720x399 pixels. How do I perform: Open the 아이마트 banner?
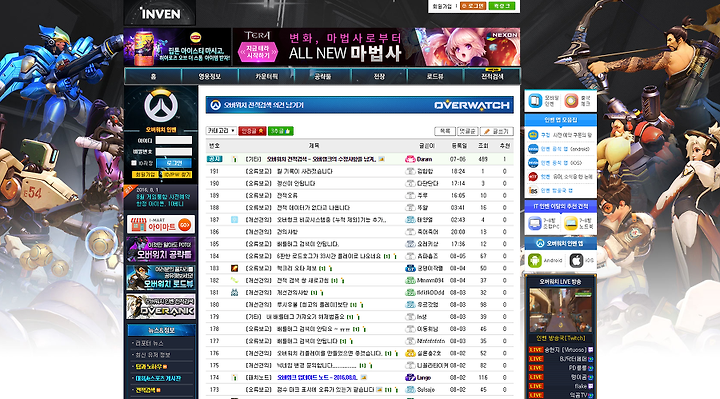161,225
